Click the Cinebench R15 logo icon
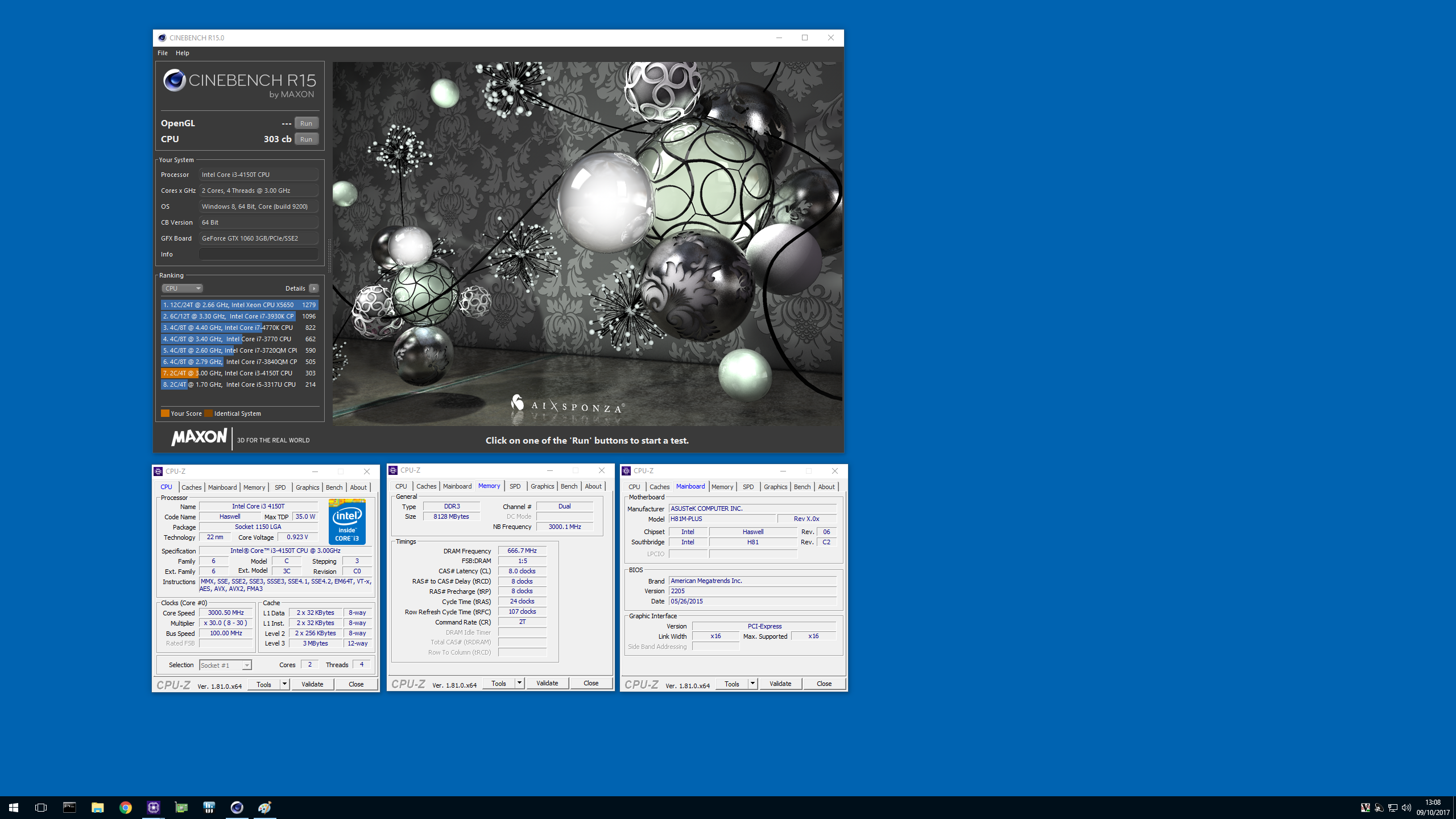This screenshot has height=819, width=1456. (174, 81)
